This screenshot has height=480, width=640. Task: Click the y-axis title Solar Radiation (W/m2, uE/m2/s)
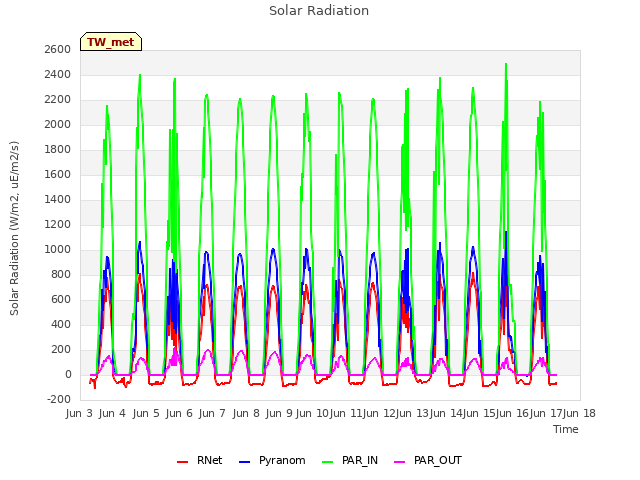click(x=14, y=228)
